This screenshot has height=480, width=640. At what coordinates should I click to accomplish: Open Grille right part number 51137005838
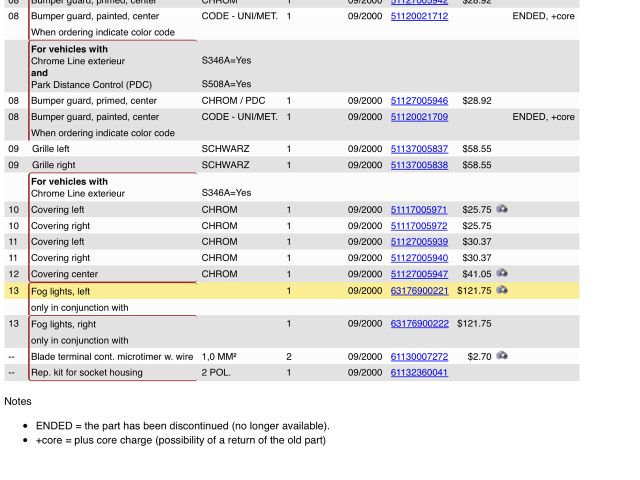(419, 165)
